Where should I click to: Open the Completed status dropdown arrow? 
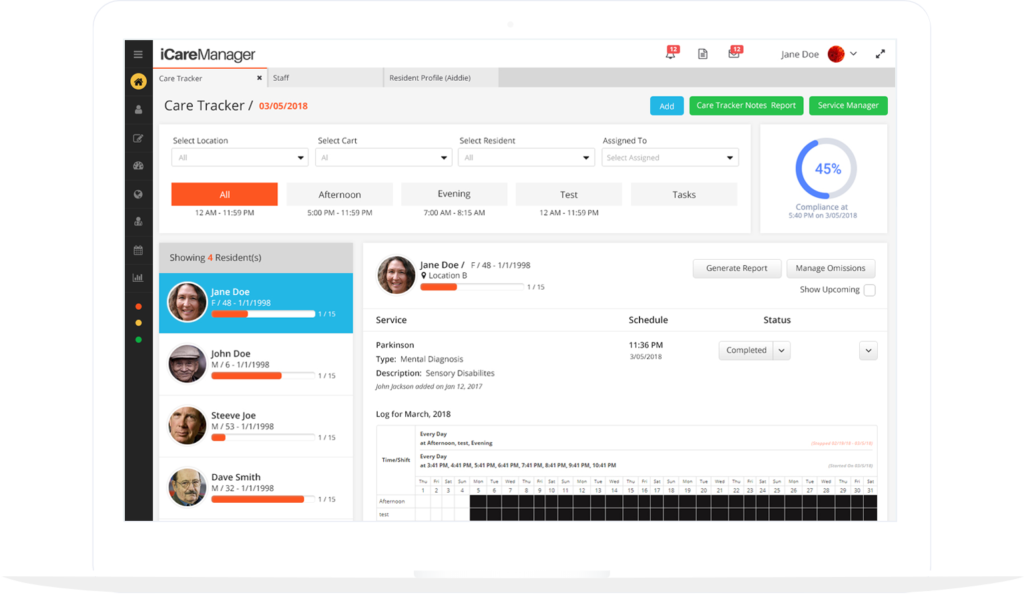pyautogui.click(x=782, y=350)
